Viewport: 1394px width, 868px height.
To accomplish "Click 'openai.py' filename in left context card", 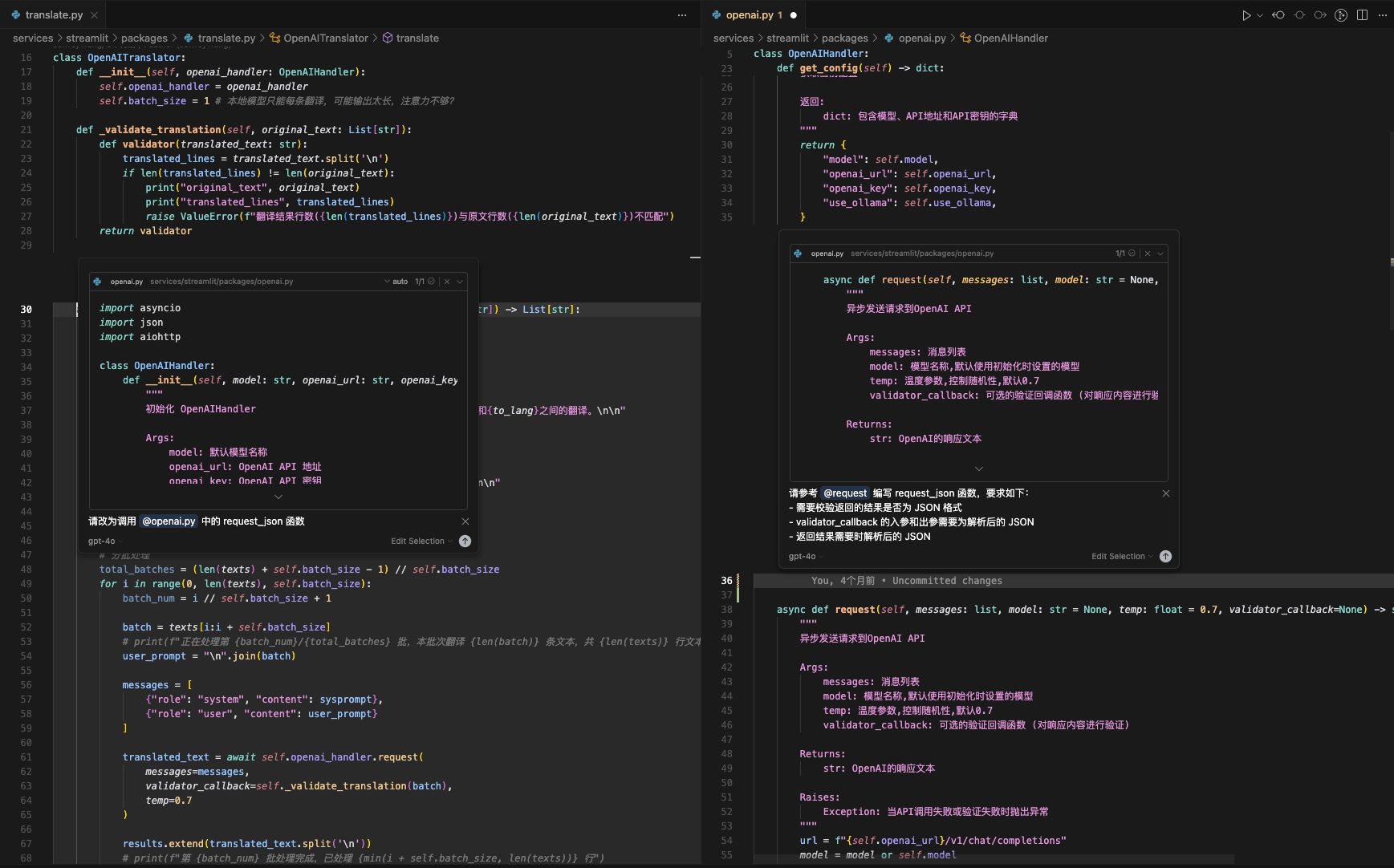I will pos(127,282).
